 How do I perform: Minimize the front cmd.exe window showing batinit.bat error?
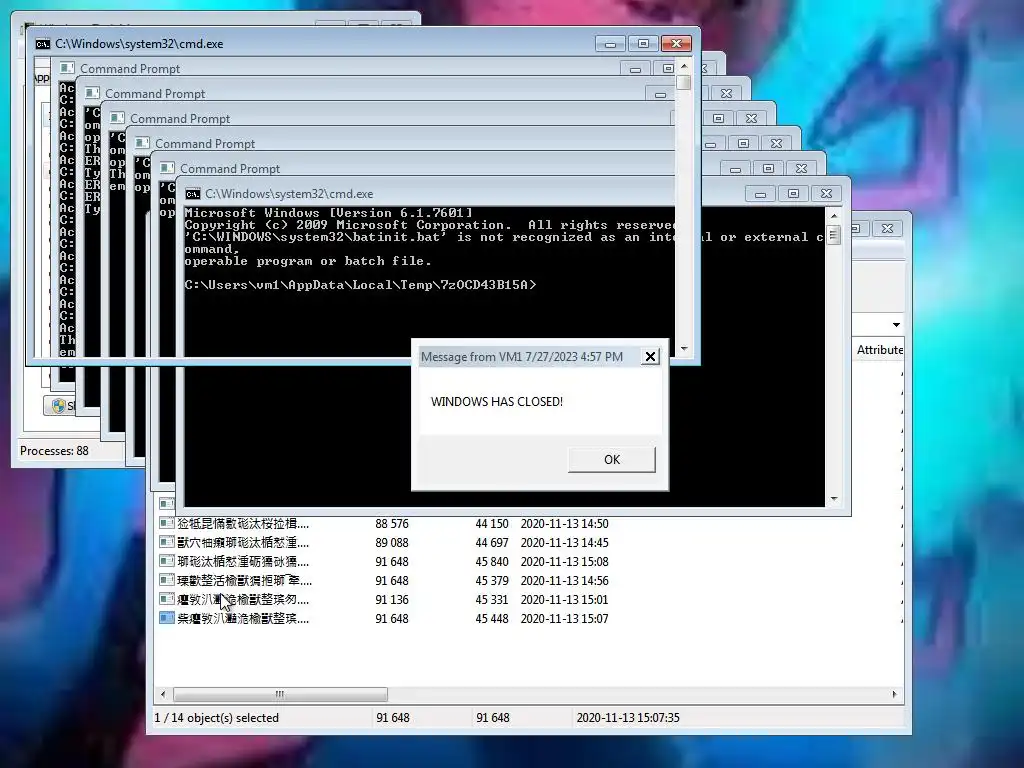pyautogui.click(x=760, y=194)
